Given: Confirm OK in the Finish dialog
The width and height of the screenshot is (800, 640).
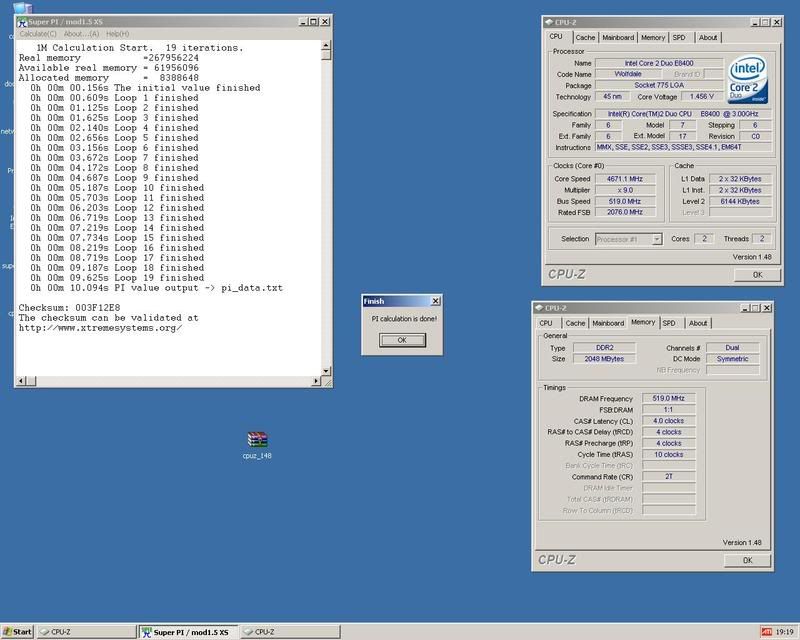Looking at the screenshot, I should (402, 340).
